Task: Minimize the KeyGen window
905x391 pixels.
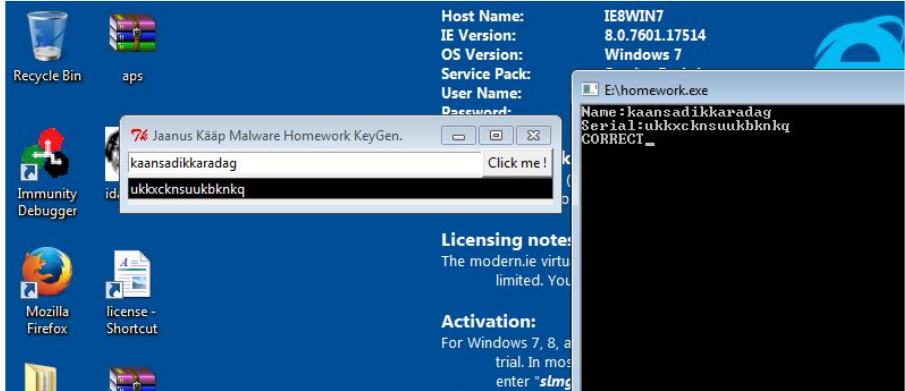Action: click(459, 136)
